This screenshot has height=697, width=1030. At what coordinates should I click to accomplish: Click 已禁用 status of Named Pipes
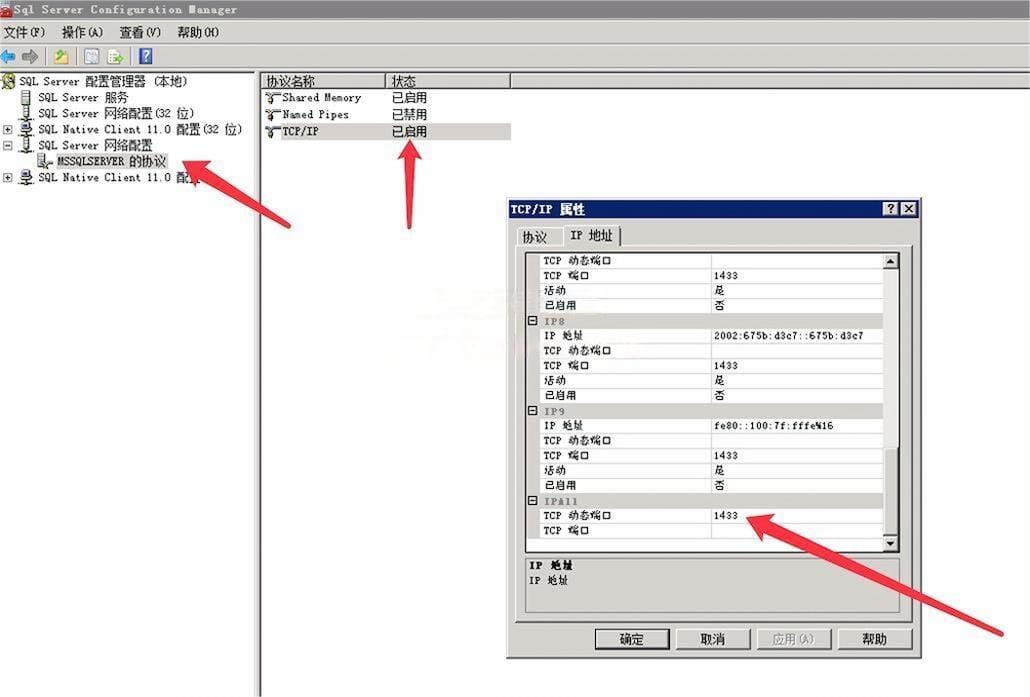click(x=409, y=115)
